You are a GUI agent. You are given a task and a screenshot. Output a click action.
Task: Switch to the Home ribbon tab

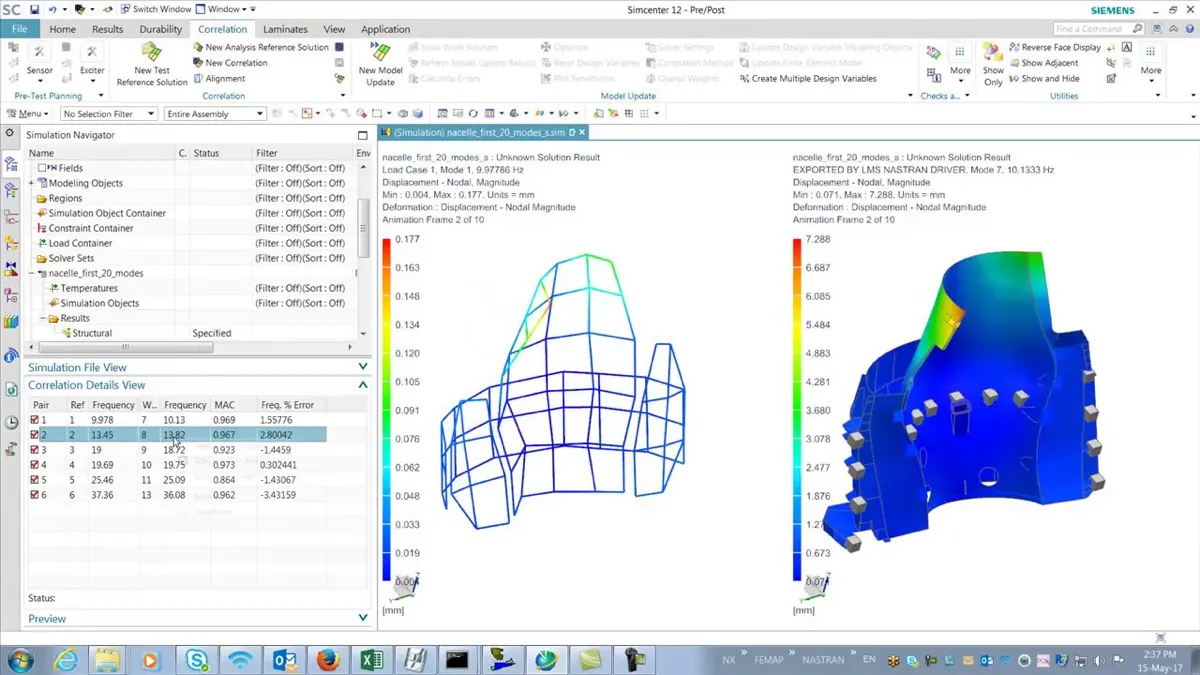point(62,29)
